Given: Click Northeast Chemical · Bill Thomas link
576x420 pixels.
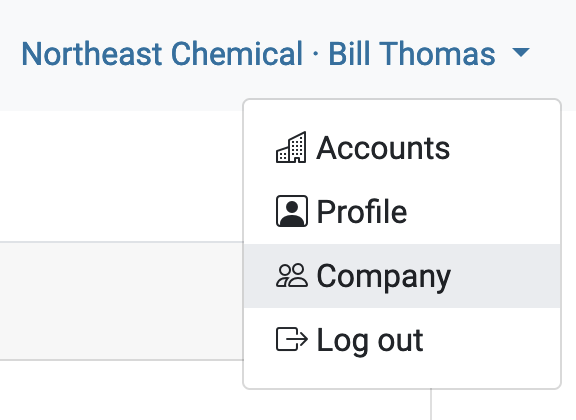Looking at the screenshot, I should tap(276, 54).
